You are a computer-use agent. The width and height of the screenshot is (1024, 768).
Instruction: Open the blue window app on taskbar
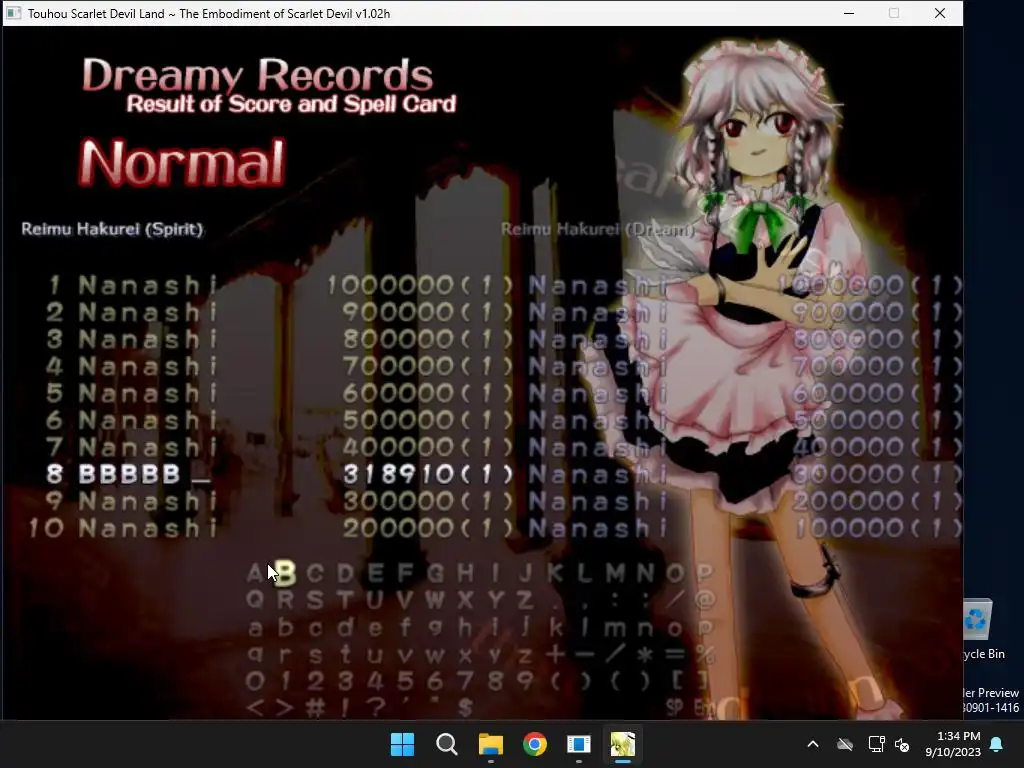point(579,744)
